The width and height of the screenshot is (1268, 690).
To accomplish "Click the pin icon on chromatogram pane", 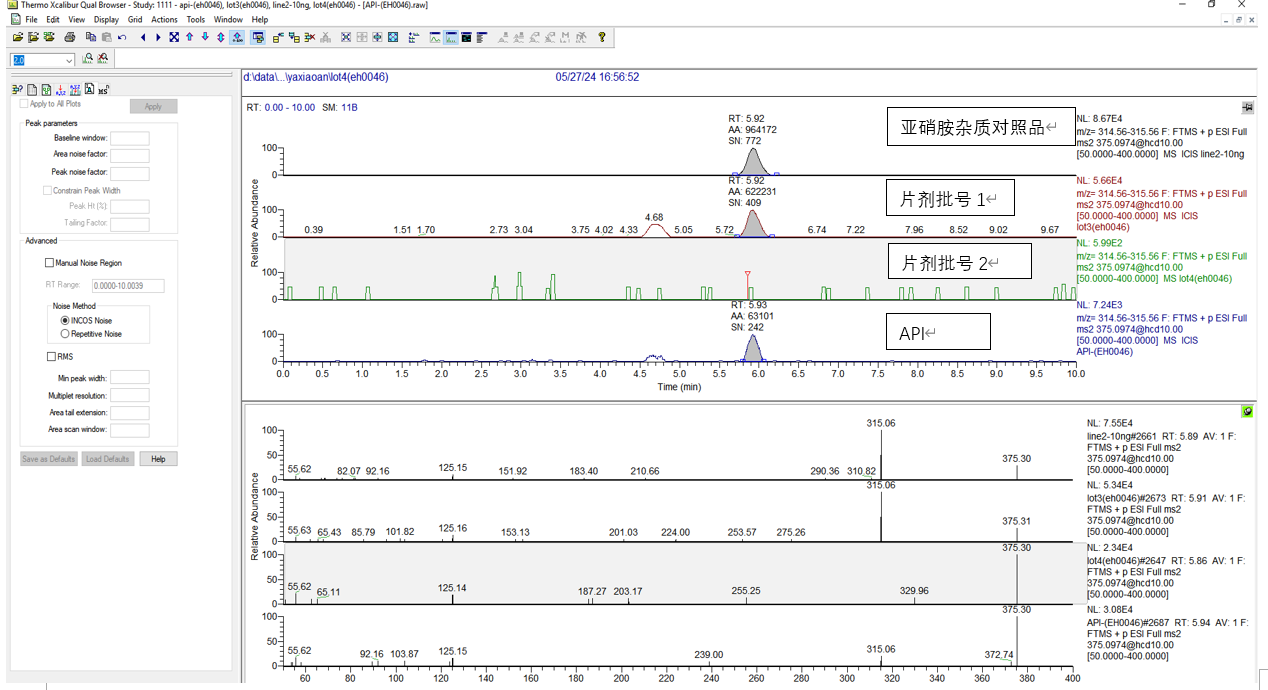I will [x=1247, y=107].
